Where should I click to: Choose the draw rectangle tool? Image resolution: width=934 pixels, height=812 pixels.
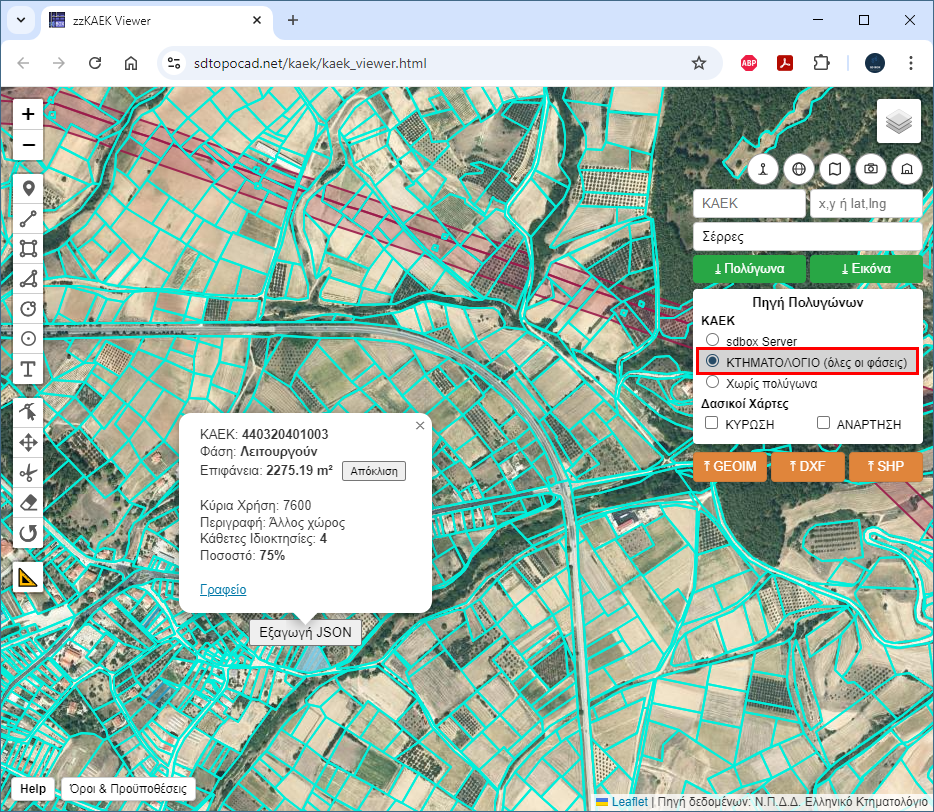point(28,248)
